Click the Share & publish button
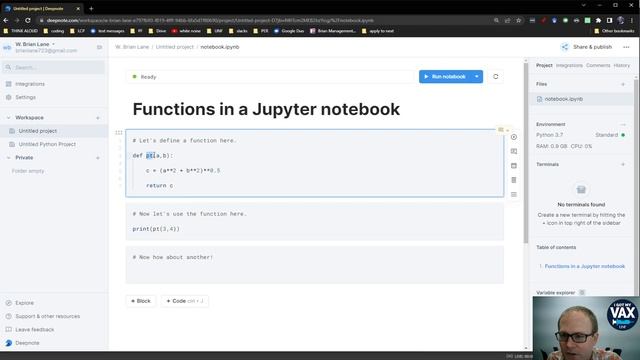 pos(587,47)
